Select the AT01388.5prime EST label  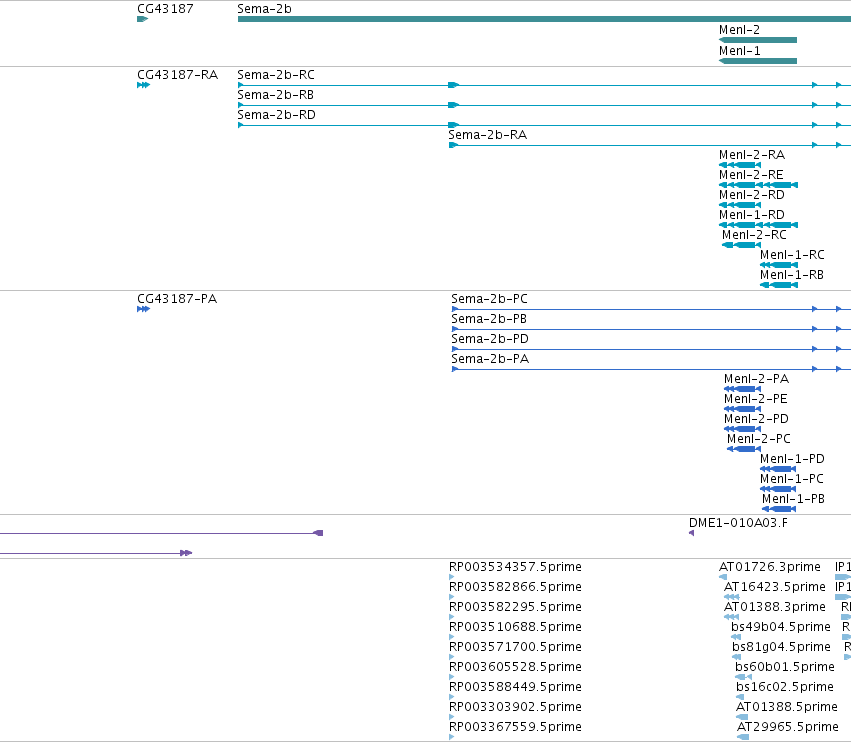coord(787,707)
